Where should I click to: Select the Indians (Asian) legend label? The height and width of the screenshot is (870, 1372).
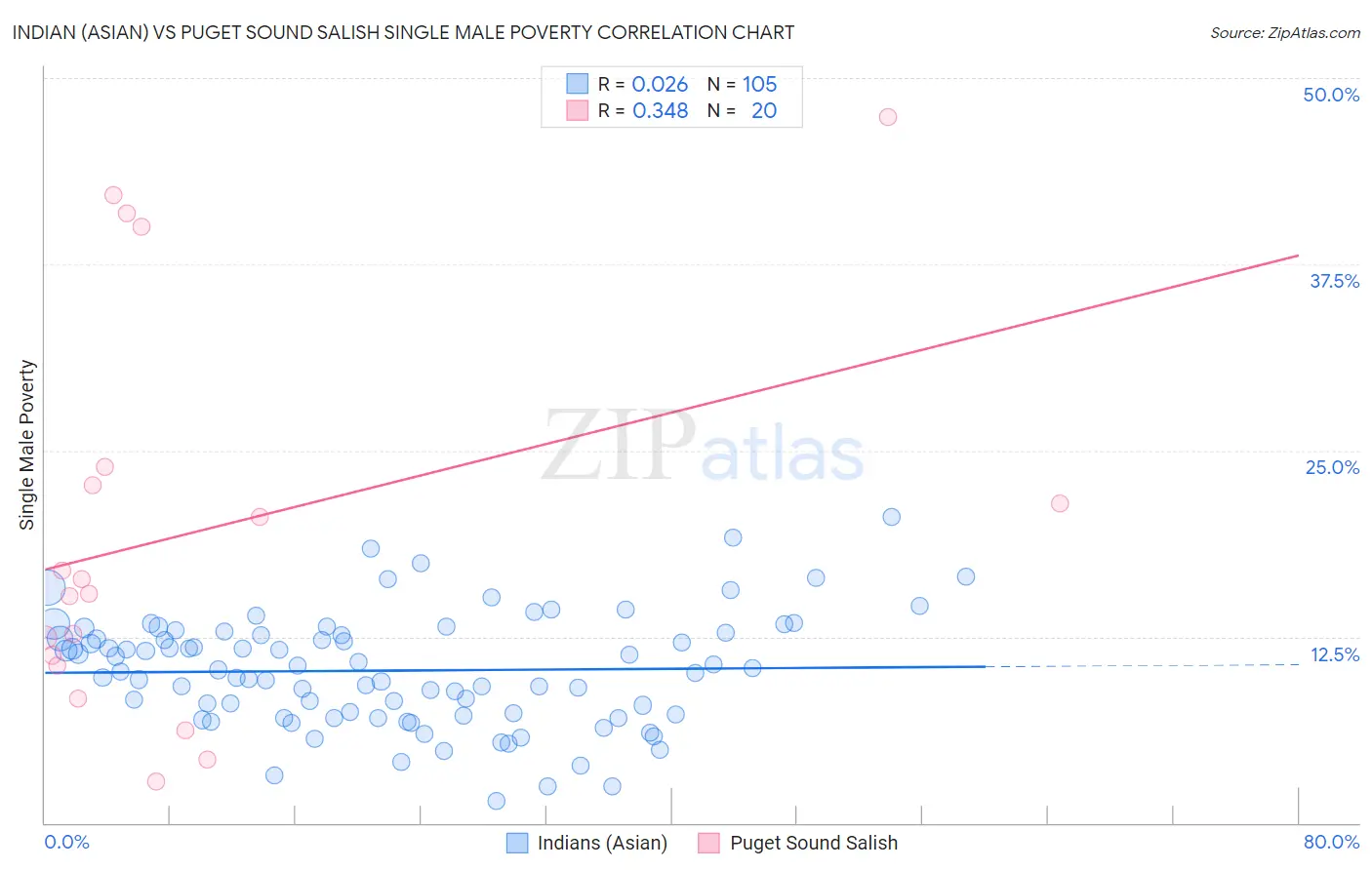(x=602, y=843)
